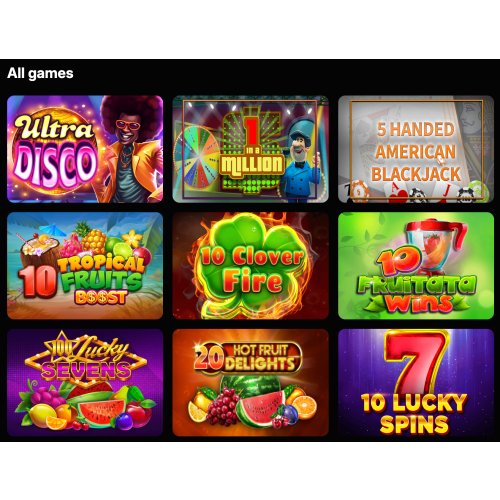Open the 10 Fruitata Wins game
The image size is (500, 500).
(416, 266)
